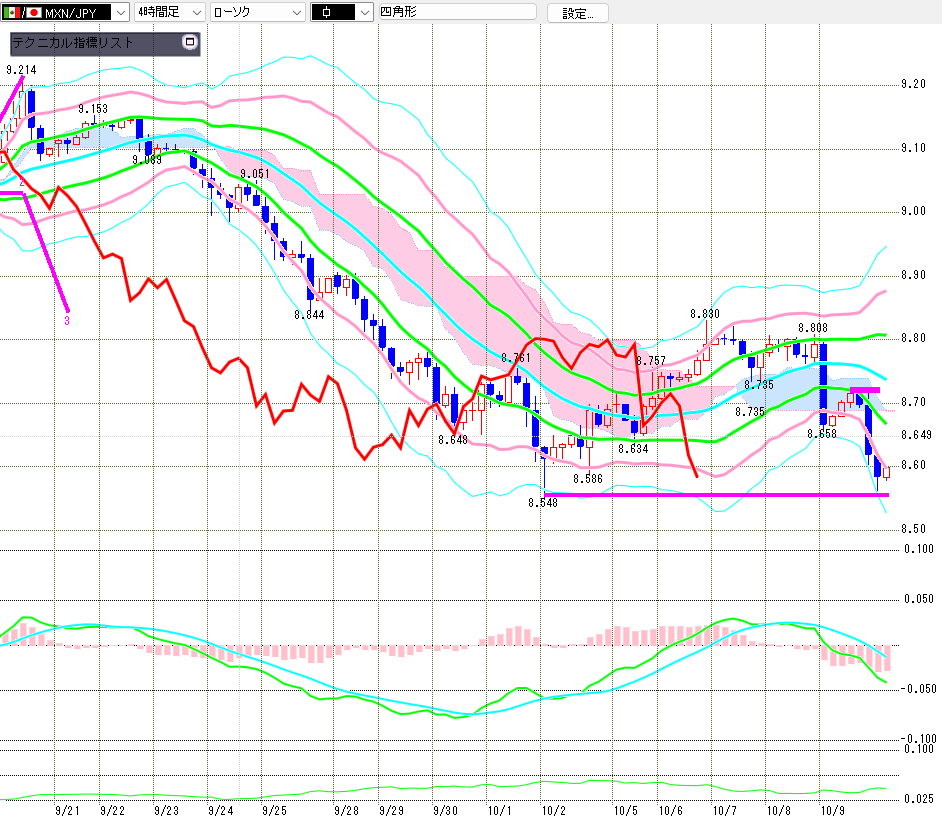Click the 8.50 price axis value
Screen dimensions: 942x818
913,529
